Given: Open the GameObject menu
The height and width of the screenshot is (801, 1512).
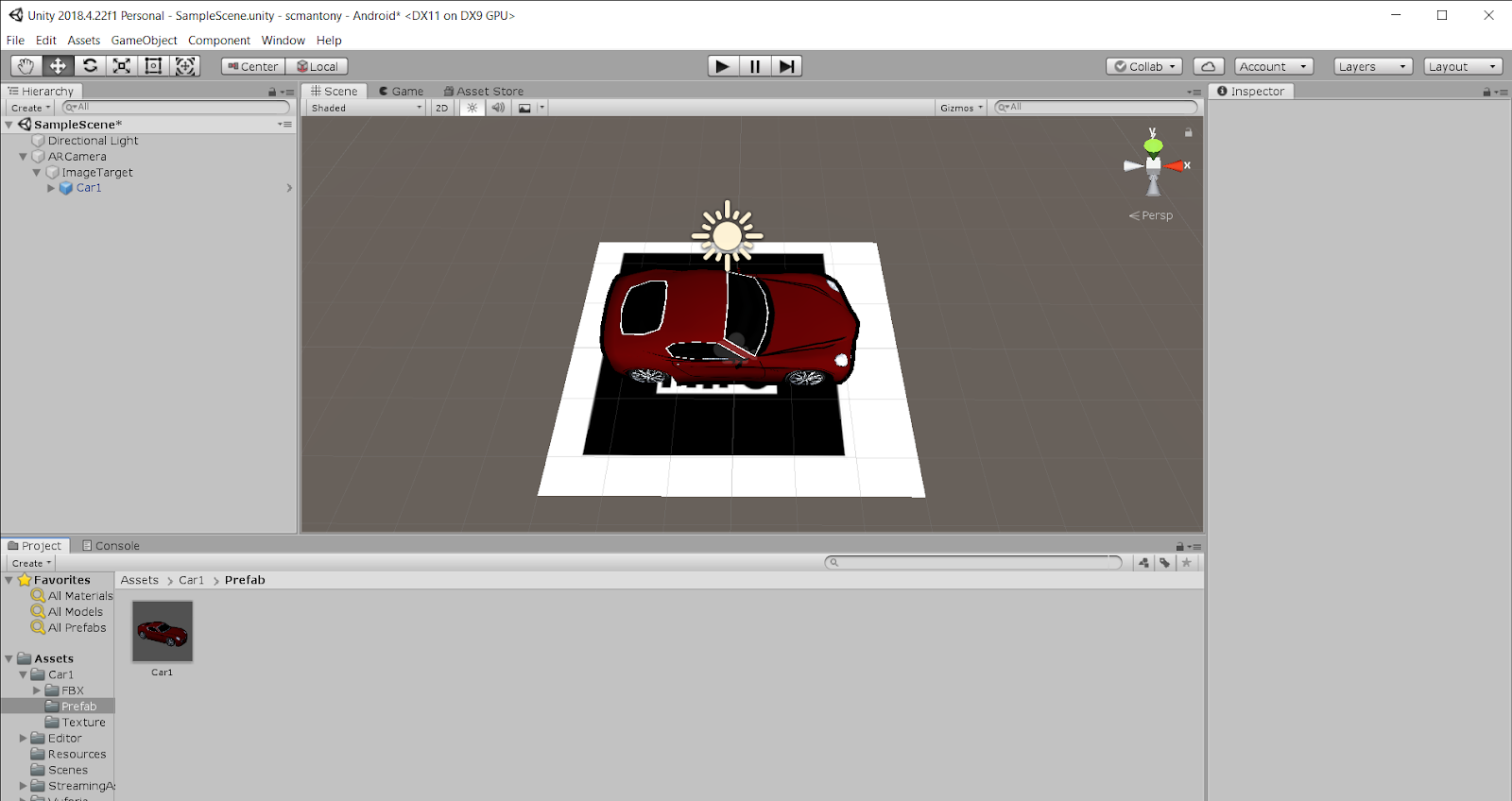Looking at the screenshot, I should tap(144, 41).
